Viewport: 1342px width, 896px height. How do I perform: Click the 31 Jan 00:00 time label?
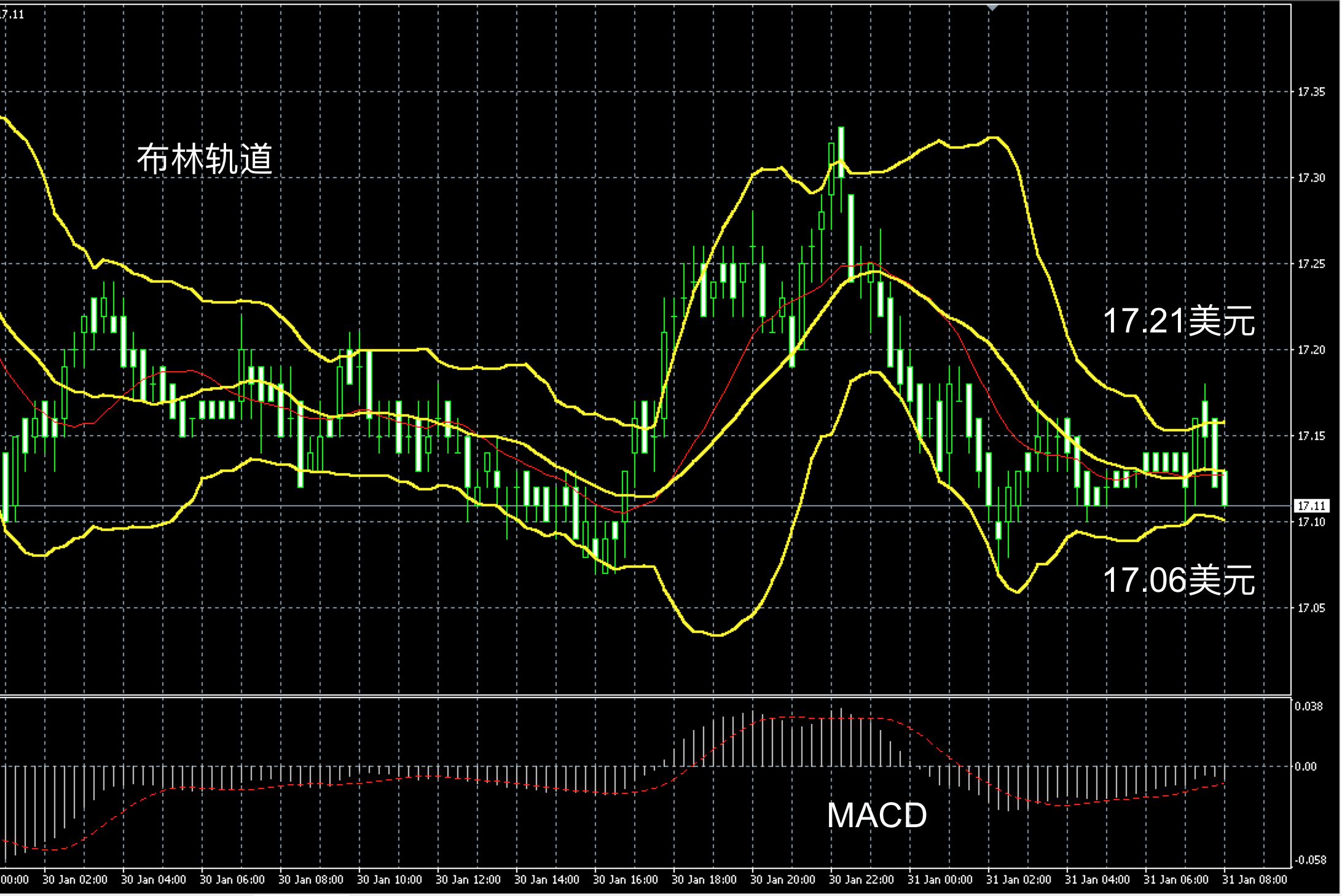[940, 880]
